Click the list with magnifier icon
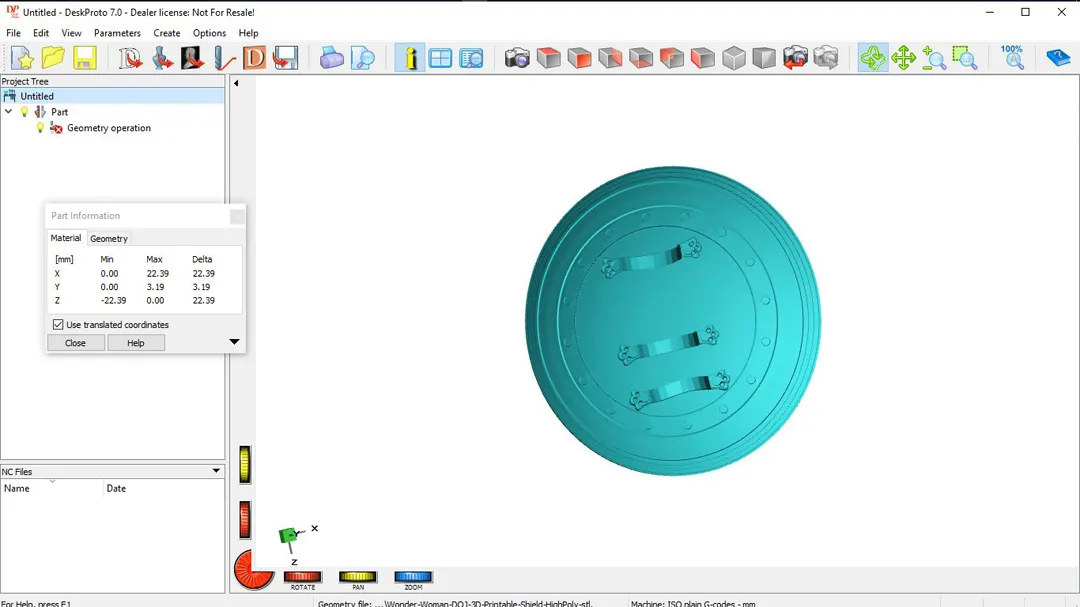 click(x=471, y=58)
